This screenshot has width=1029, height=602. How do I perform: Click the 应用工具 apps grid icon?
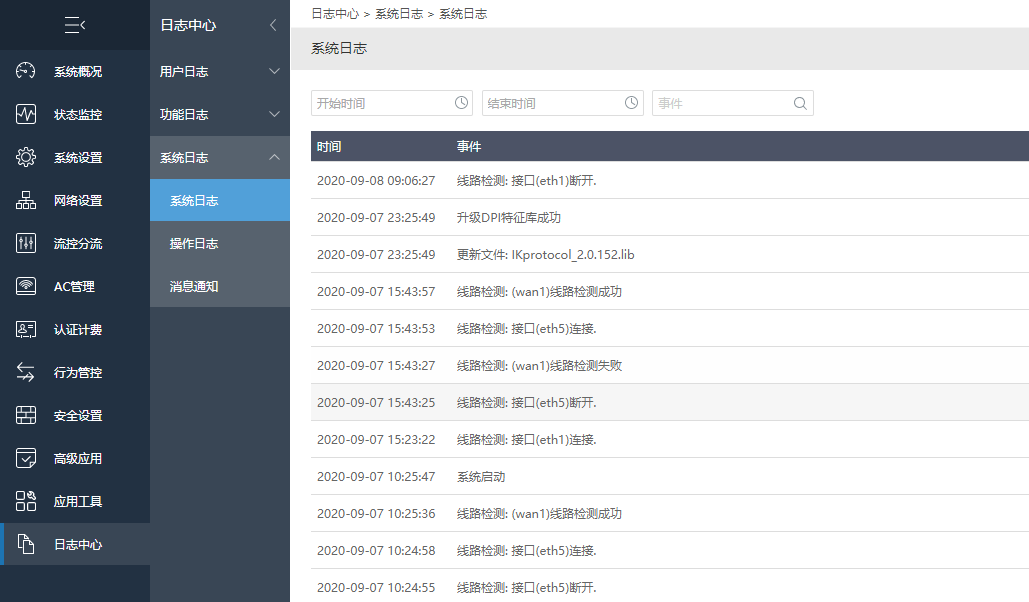26,501
